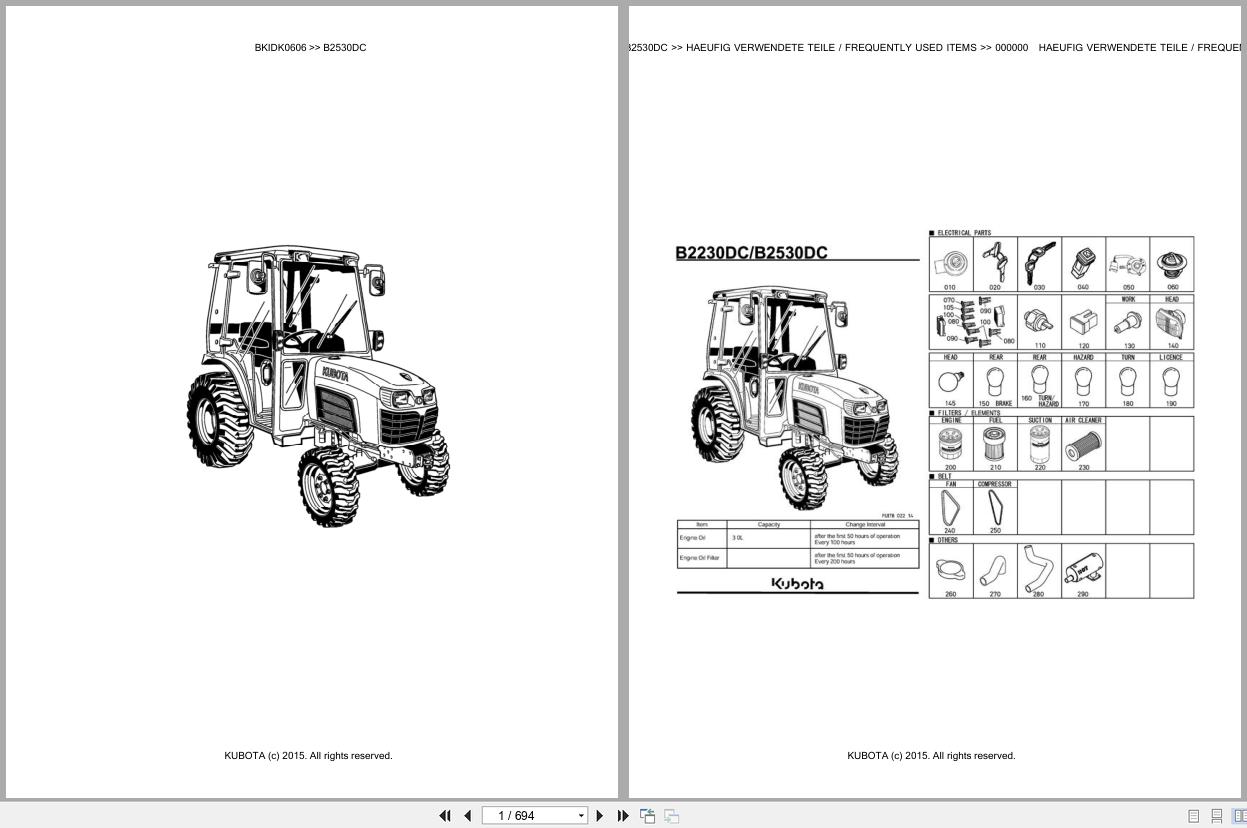
Task: Toggle two-page facing view
Action: (1239, 816)
